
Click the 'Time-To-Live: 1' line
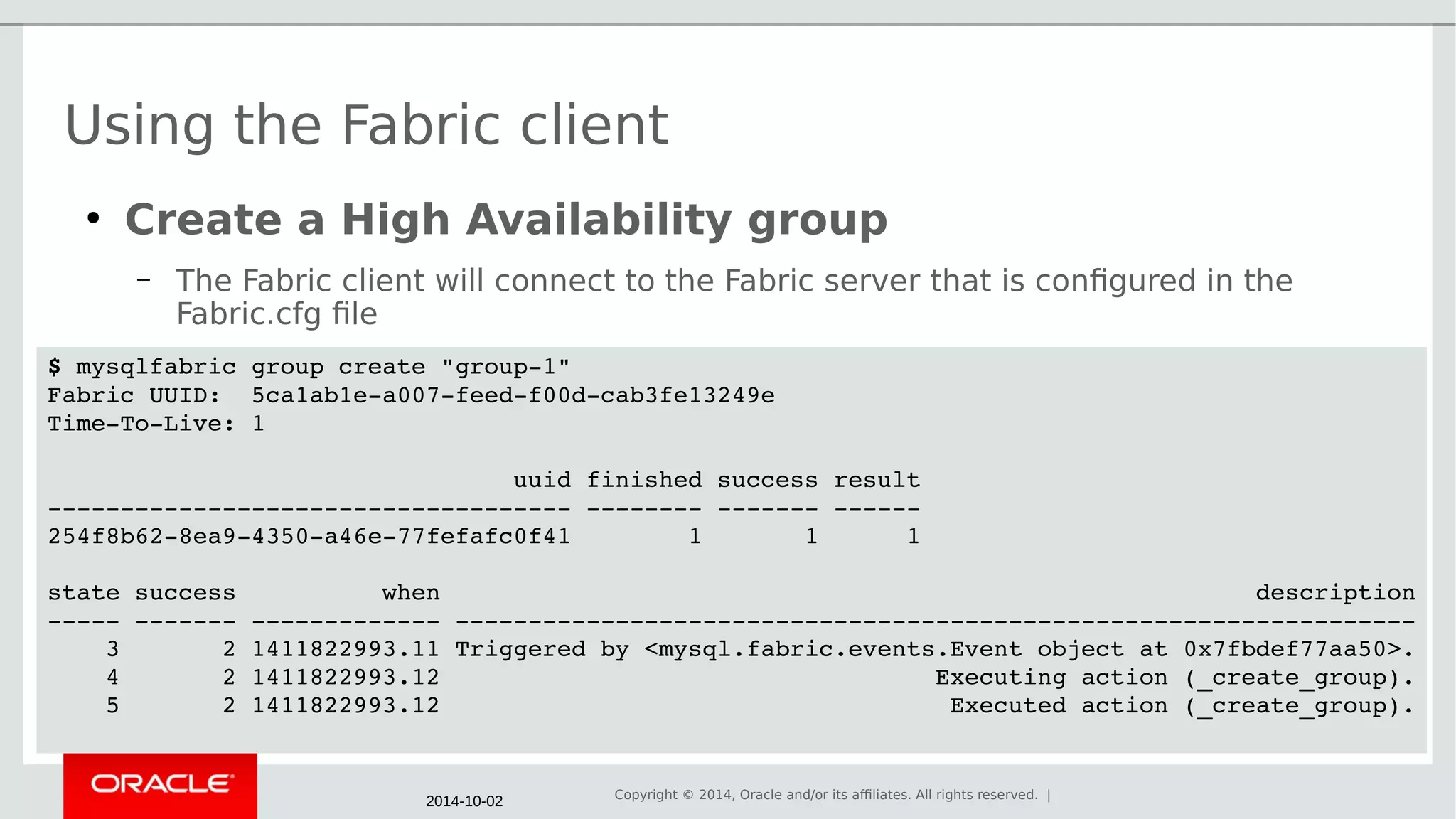[156, 424]
